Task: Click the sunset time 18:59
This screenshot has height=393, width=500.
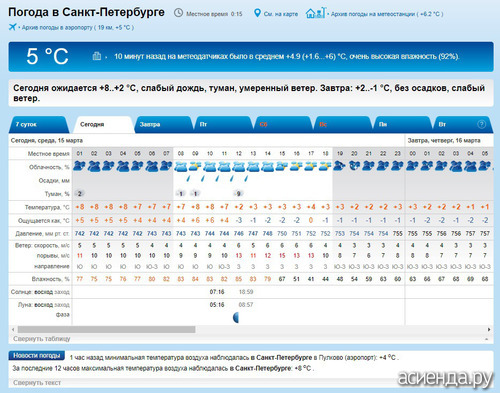Action: [246, 292]
